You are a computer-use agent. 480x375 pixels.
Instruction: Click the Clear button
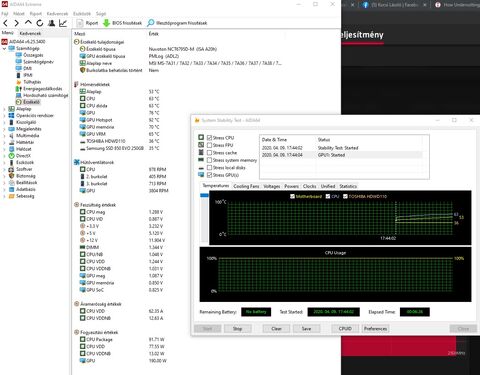[276, 329]
